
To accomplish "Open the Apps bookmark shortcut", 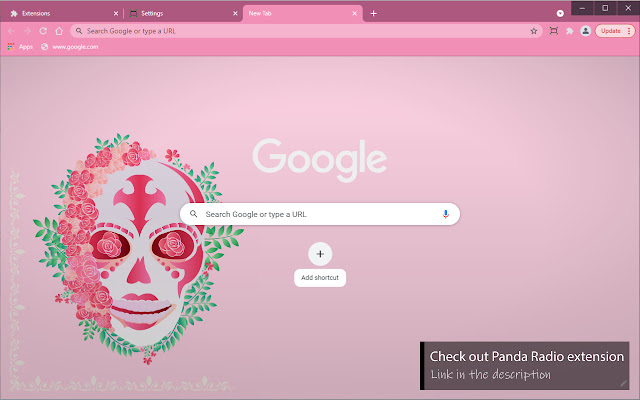I will pos(20,47).
